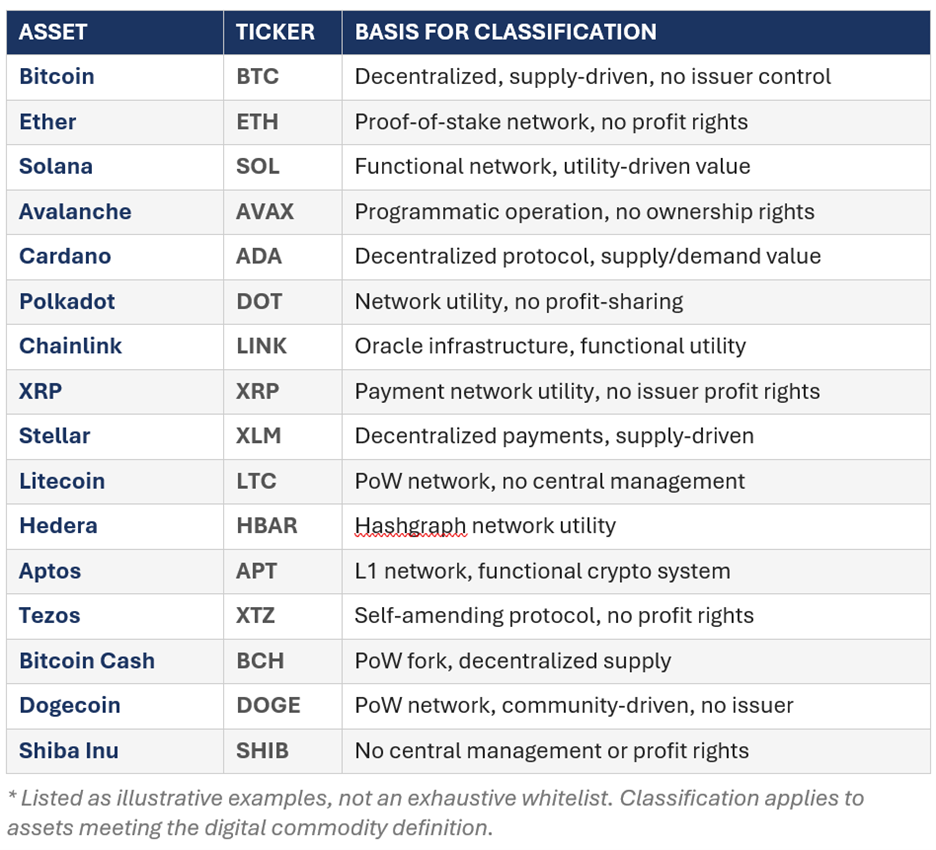
Task: Click the XLM ticker cell
Action: 259,436
